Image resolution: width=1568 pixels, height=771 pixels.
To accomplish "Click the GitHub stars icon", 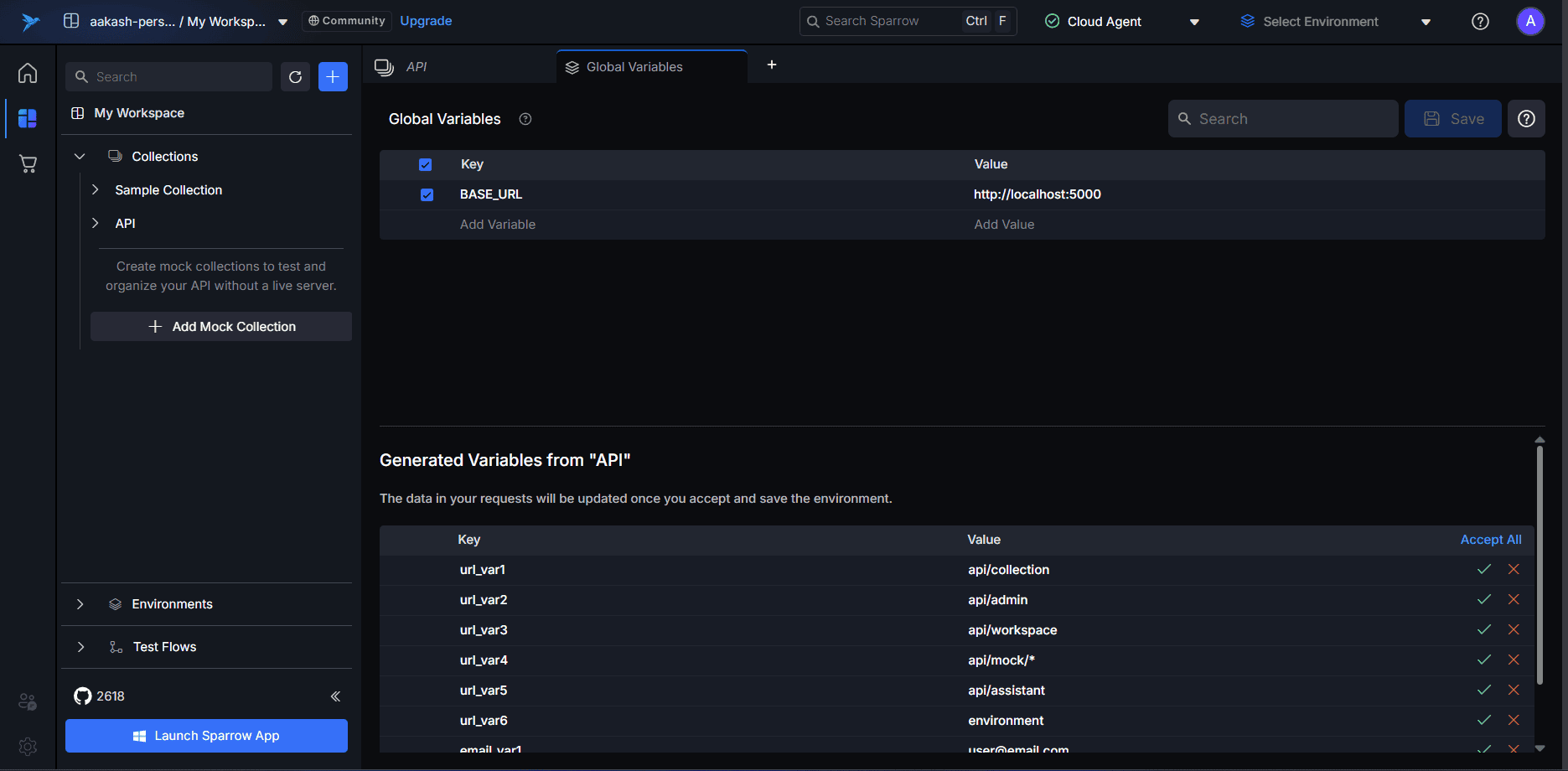I will tap(82, 696).
